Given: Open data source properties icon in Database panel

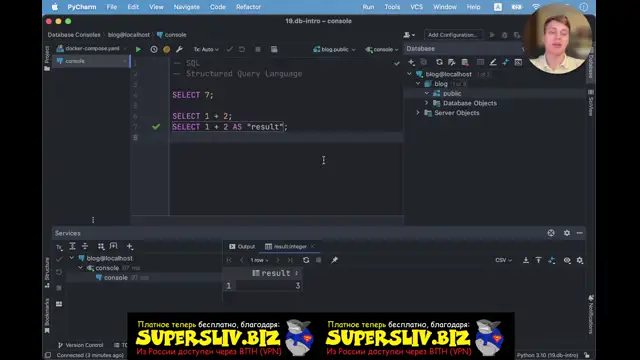Looking at the screenshot, I should (451, 62).
